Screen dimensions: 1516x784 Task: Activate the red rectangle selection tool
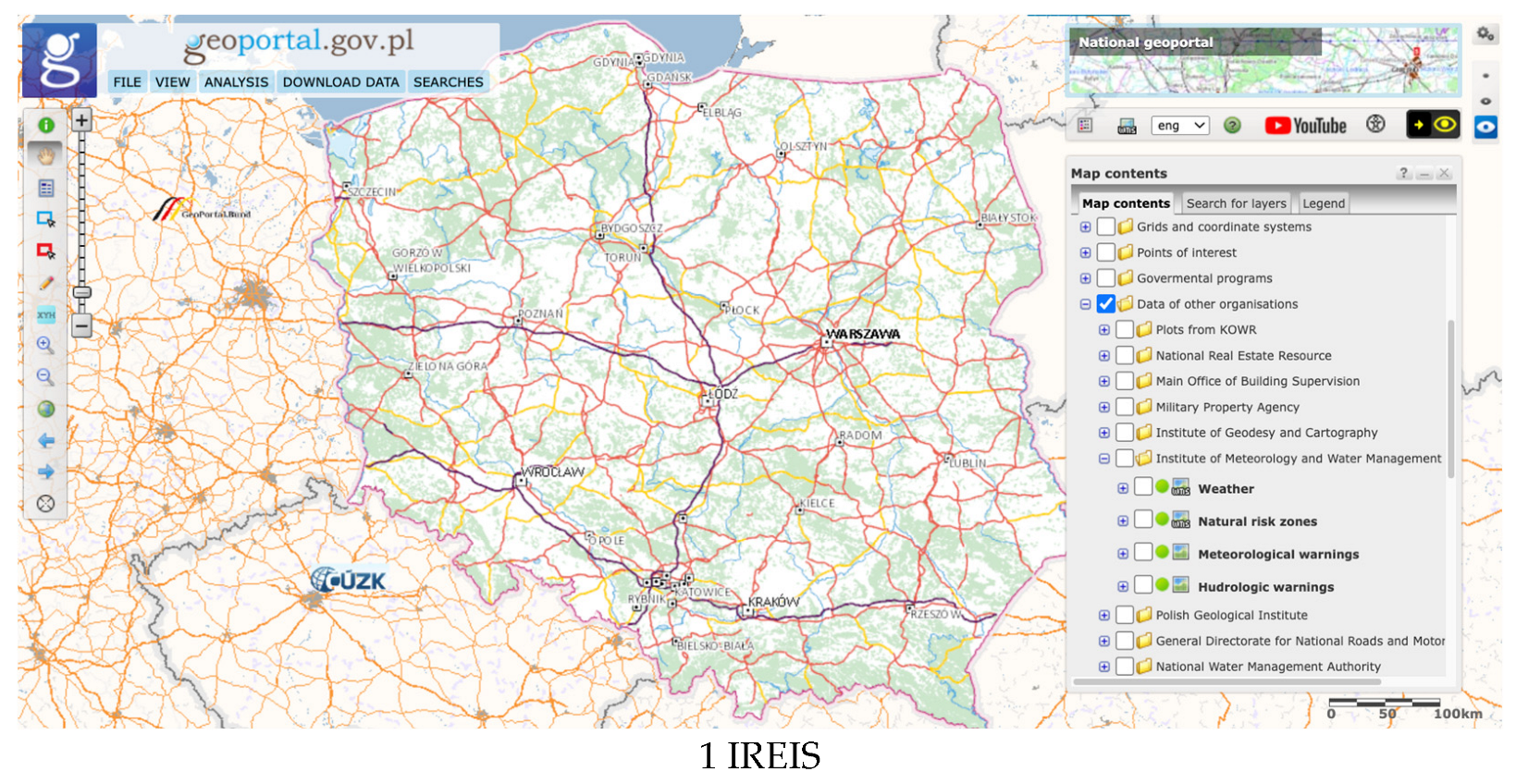[x=45, y=251]
